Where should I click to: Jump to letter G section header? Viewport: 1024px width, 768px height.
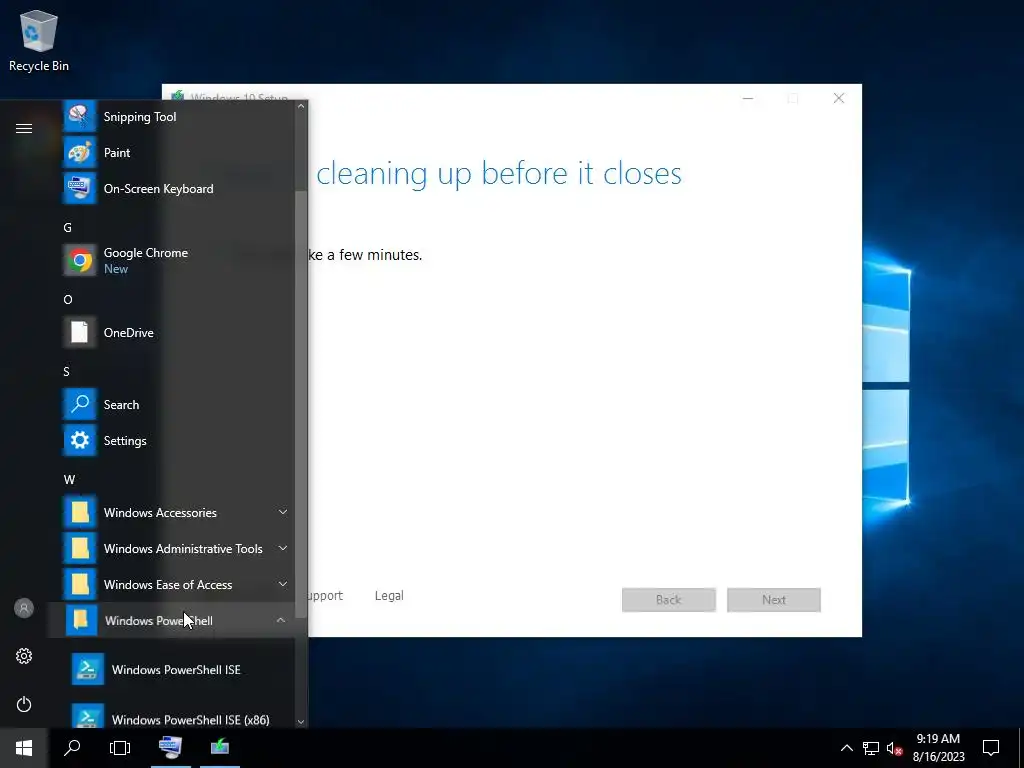67,228
